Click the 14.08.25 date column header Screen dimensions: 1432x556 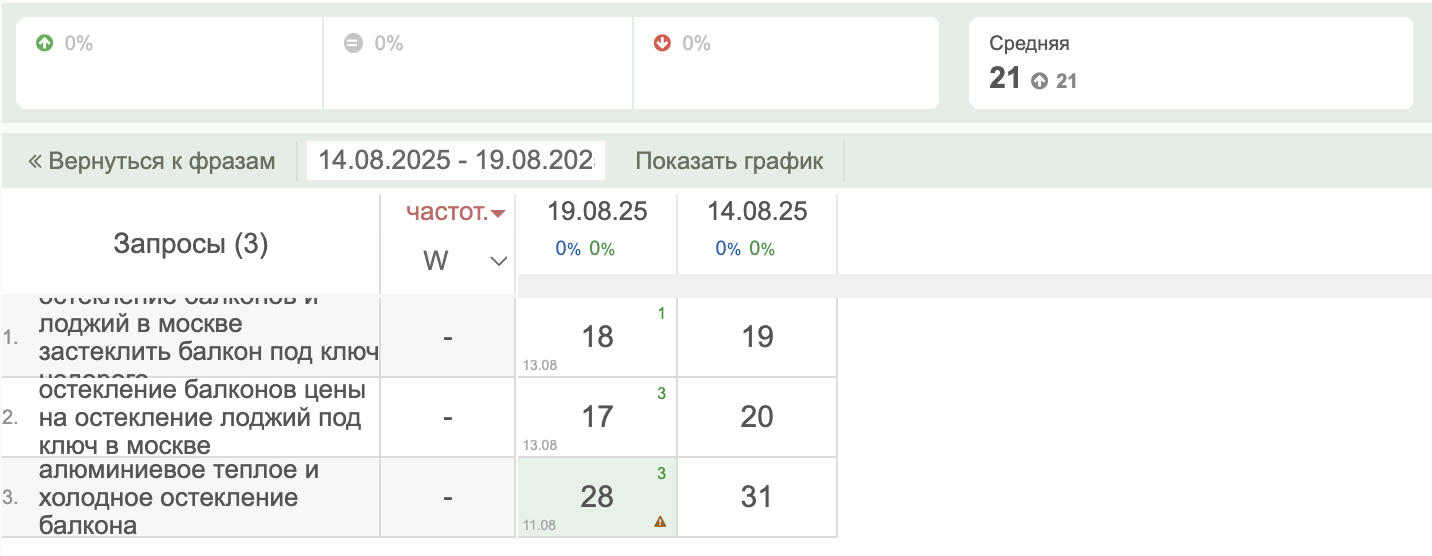pos(757,212)
